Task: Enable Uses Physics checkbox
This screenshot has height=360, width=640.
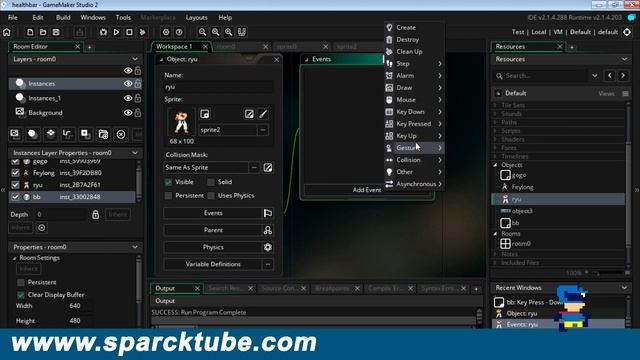Action: click(211, 196)
